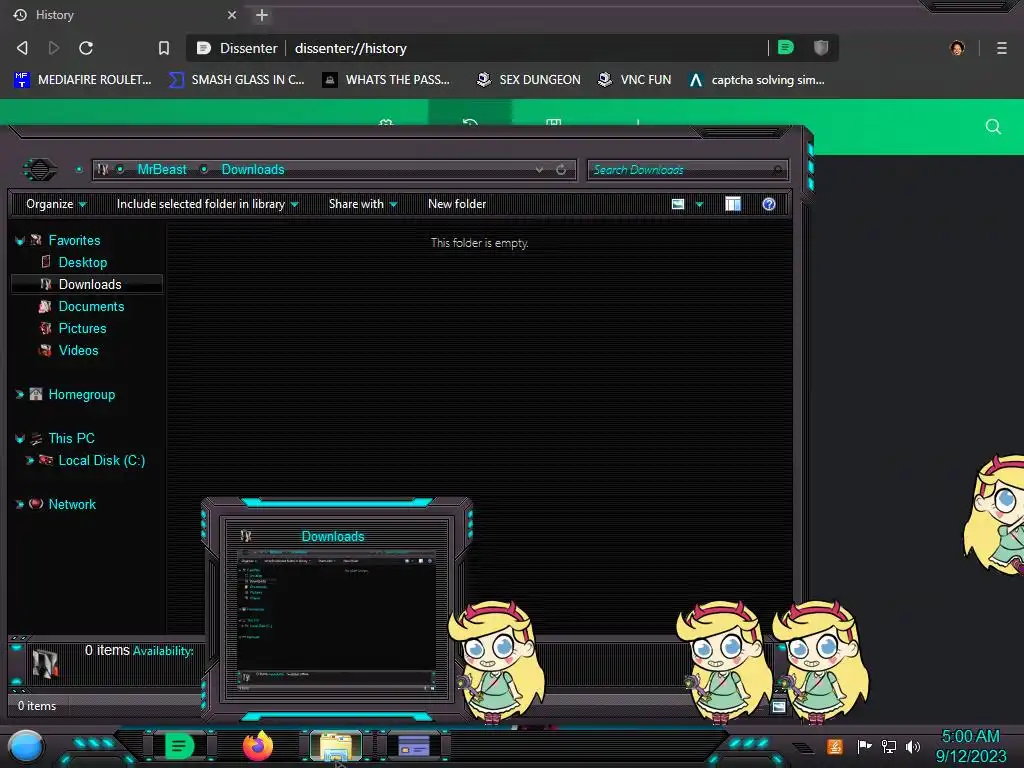Open SMASH GLASS IN C... bookmark
Viewport: 1024px width, 768px height.
click(x=236, y=80)
